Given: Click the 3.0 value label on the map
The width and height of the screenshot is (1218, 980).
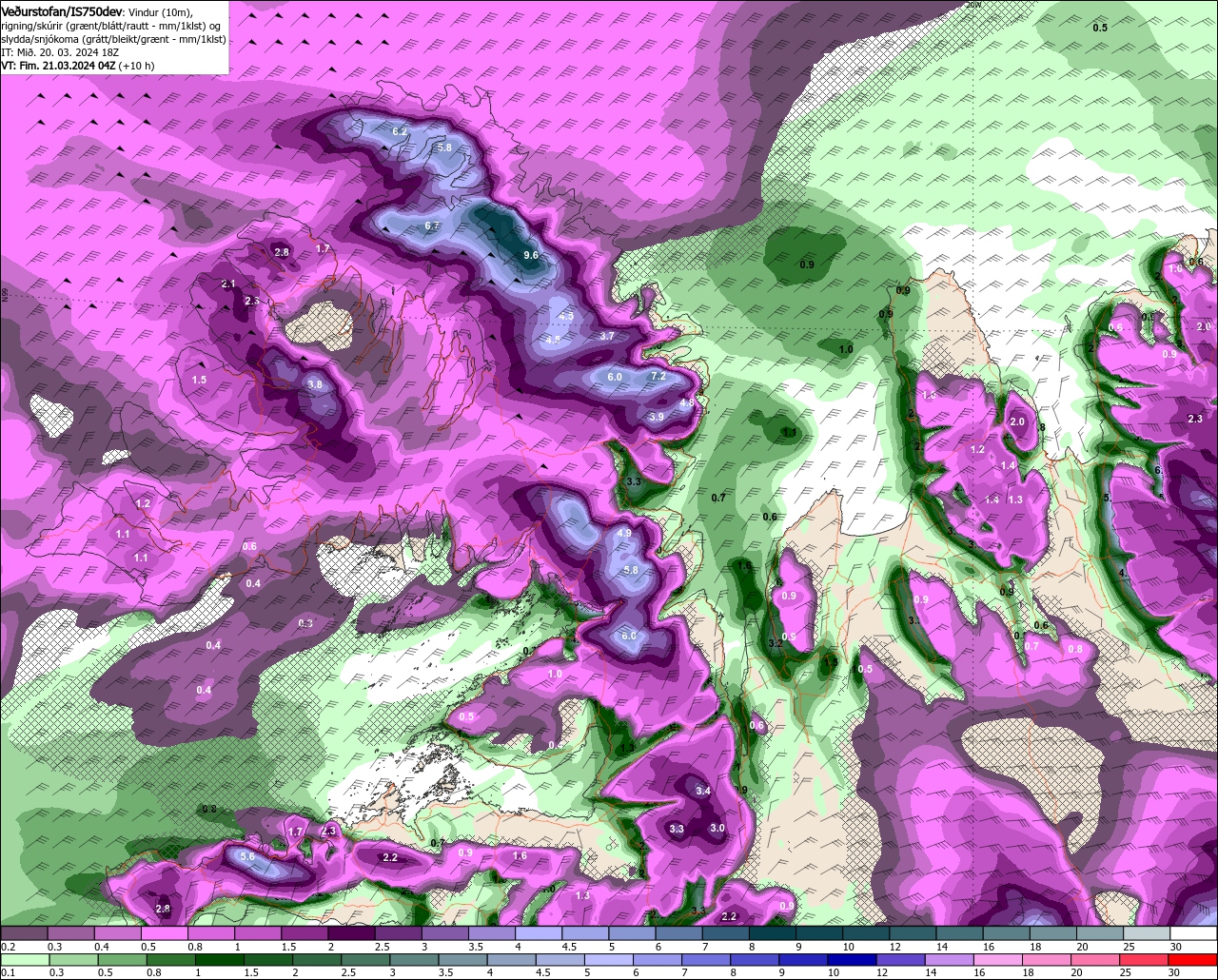Looking at the screenshot, I should [717, 829].
